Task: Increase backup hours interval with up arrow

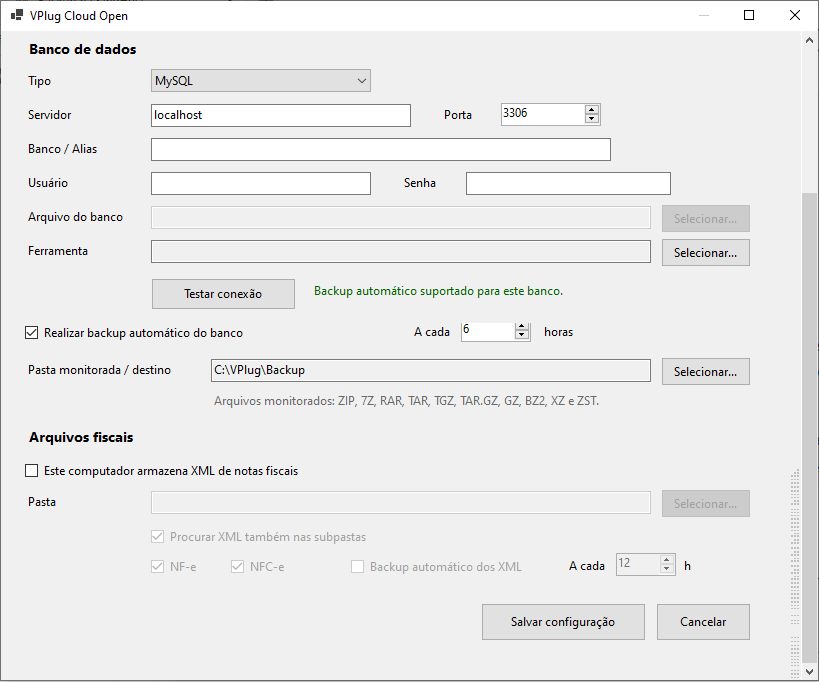Action: click(x=522, y=327)
